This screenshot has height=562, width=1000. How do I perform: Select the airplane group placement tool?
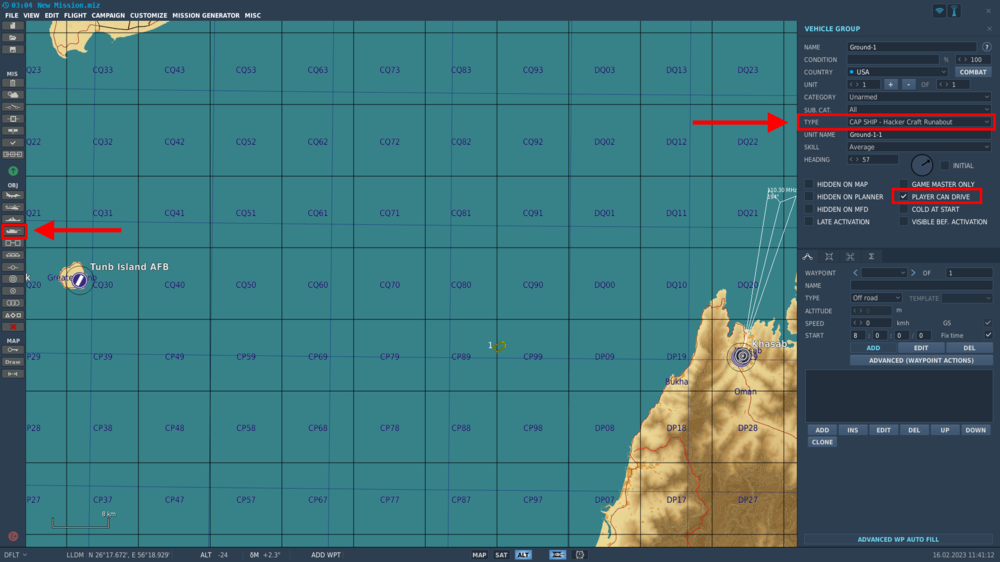pyautogui.click(x=13, y=195)
